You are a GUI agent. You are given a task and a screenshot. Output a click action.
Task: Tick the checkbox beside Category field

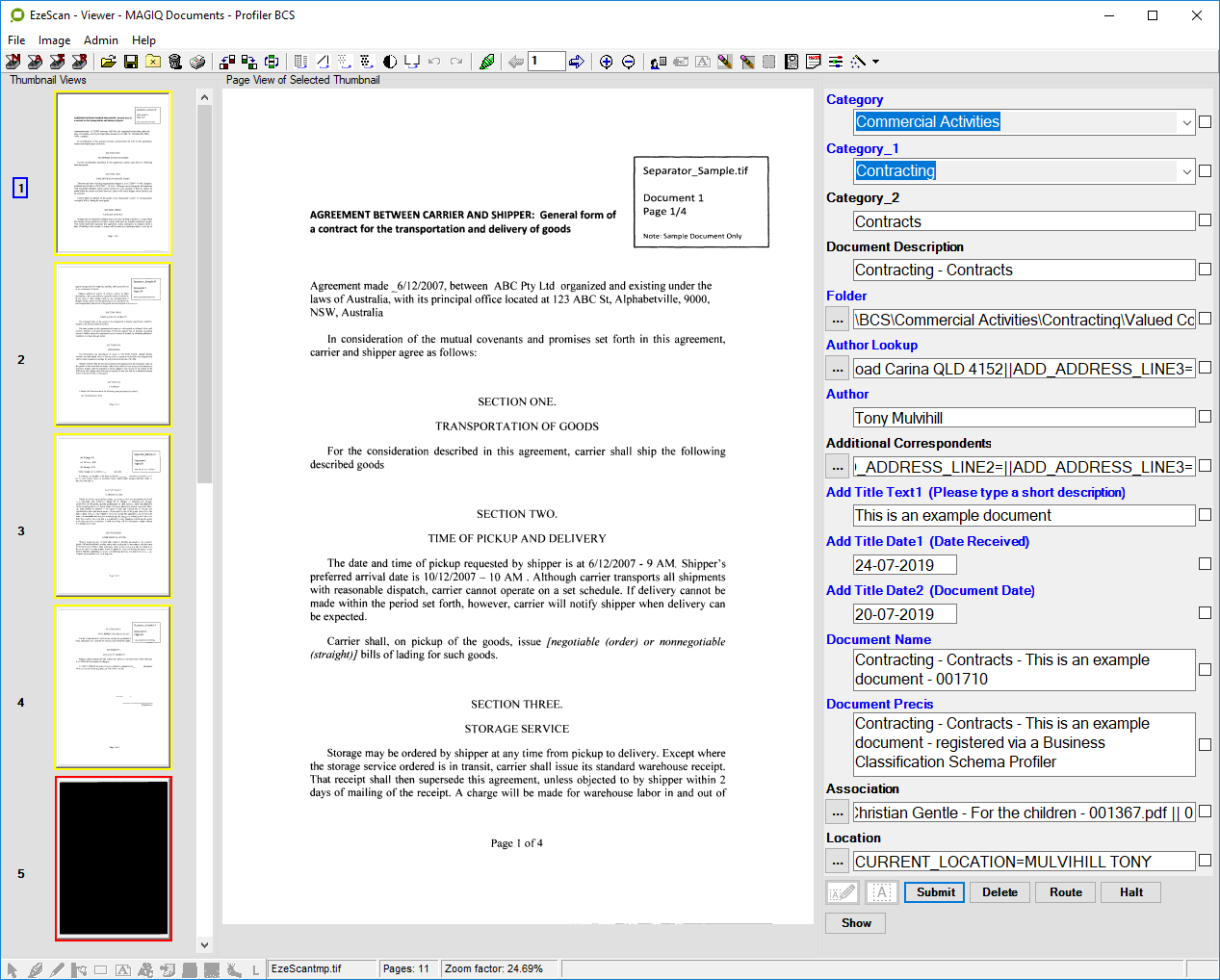tap(1205, 122)
